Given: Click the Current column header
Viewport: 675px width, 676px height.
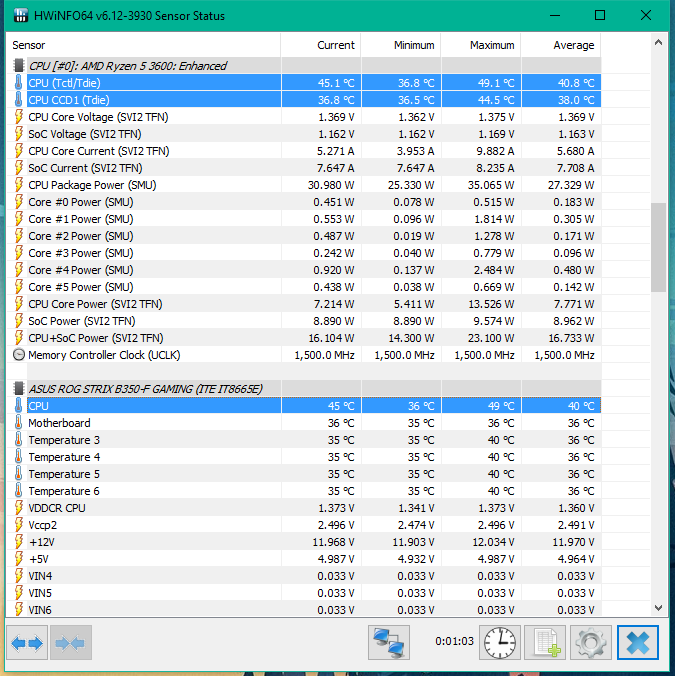Looking at the screenshot, I should coord(321,45).
